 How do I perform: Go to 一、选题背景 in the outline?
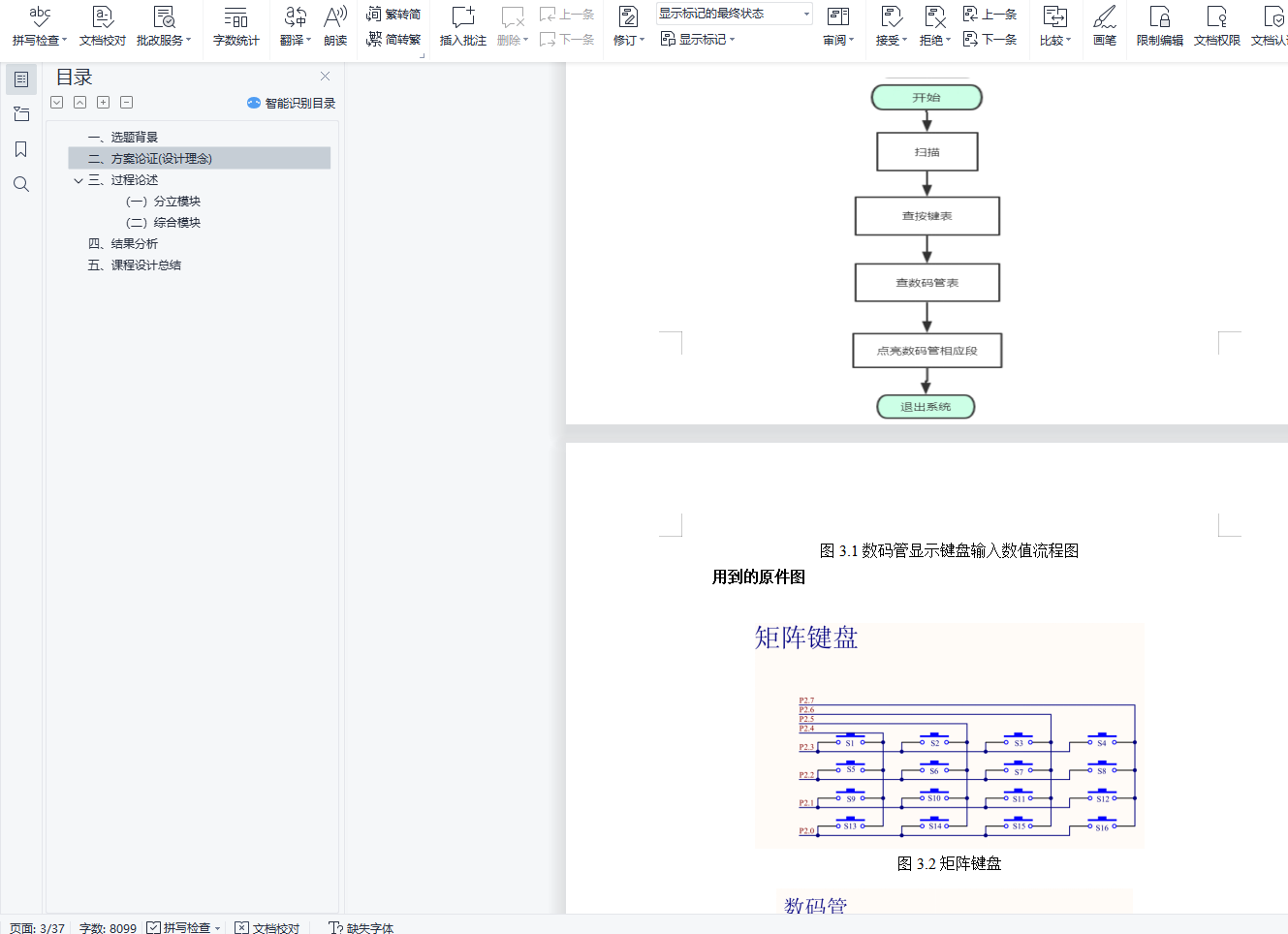pos(122,138)
